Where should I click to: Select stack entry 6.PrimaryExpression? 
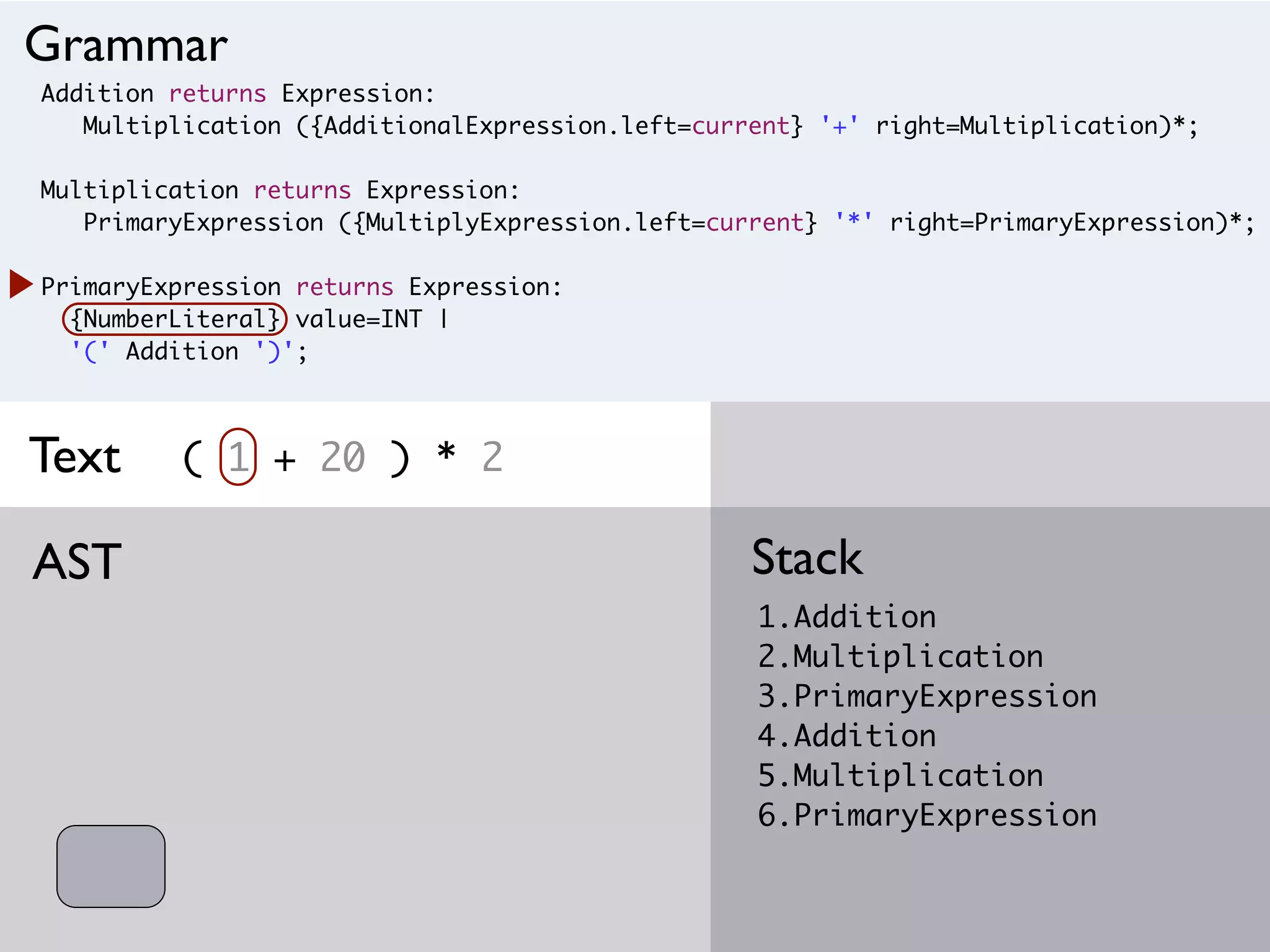coord(927,815)
